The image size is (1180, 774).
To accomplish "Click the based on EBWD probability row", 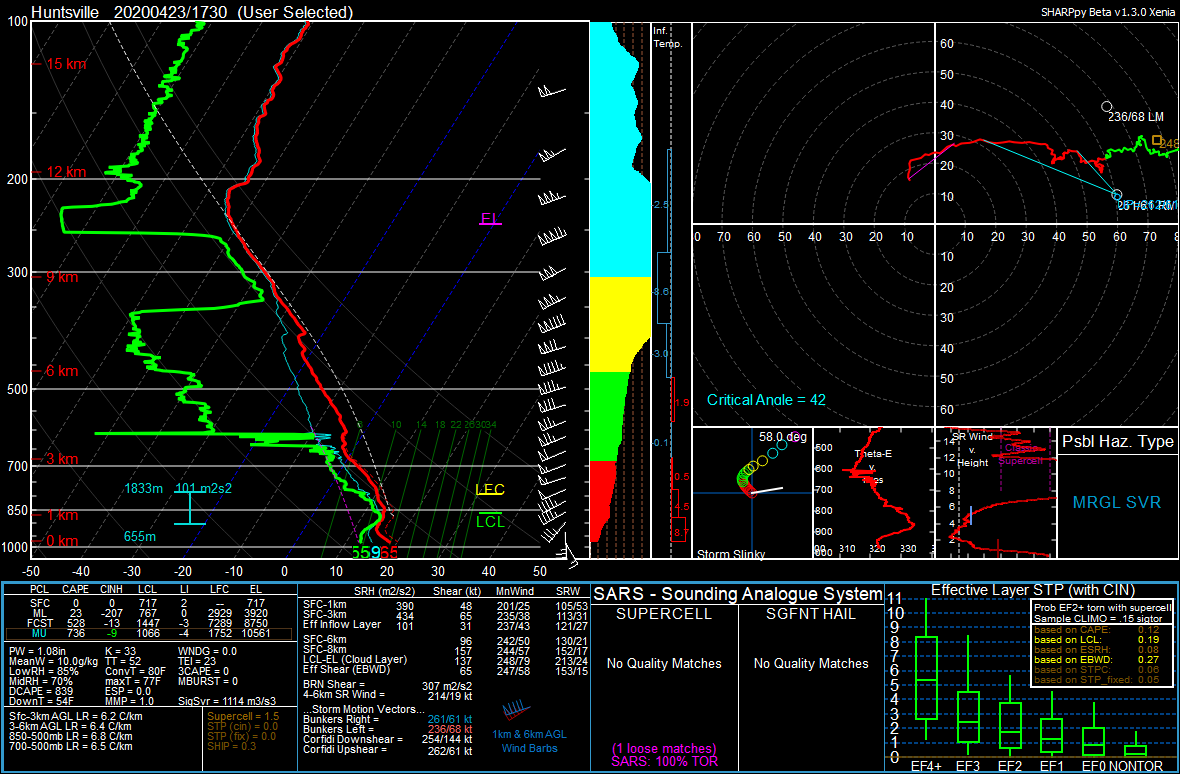I will click(x=1099, y=659).
